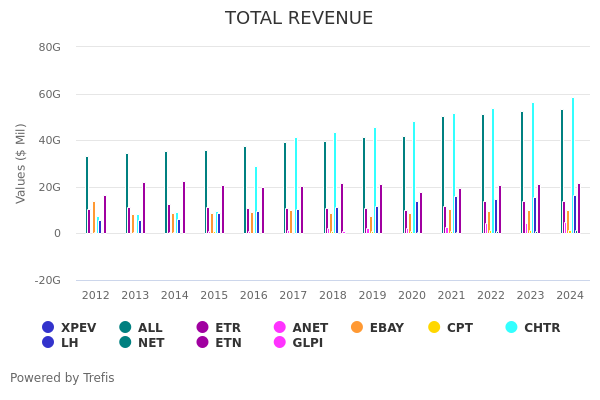Screen dimensions: 600x400
Task: Click the 80G y-axis tick label
Action: tap(49, 47)
